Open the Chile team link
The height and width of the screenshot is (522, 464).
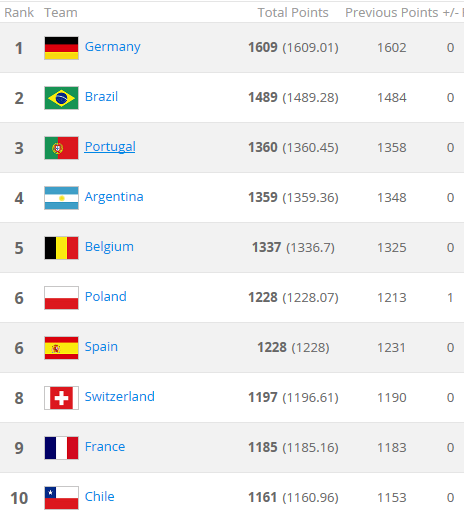(100, 497)
